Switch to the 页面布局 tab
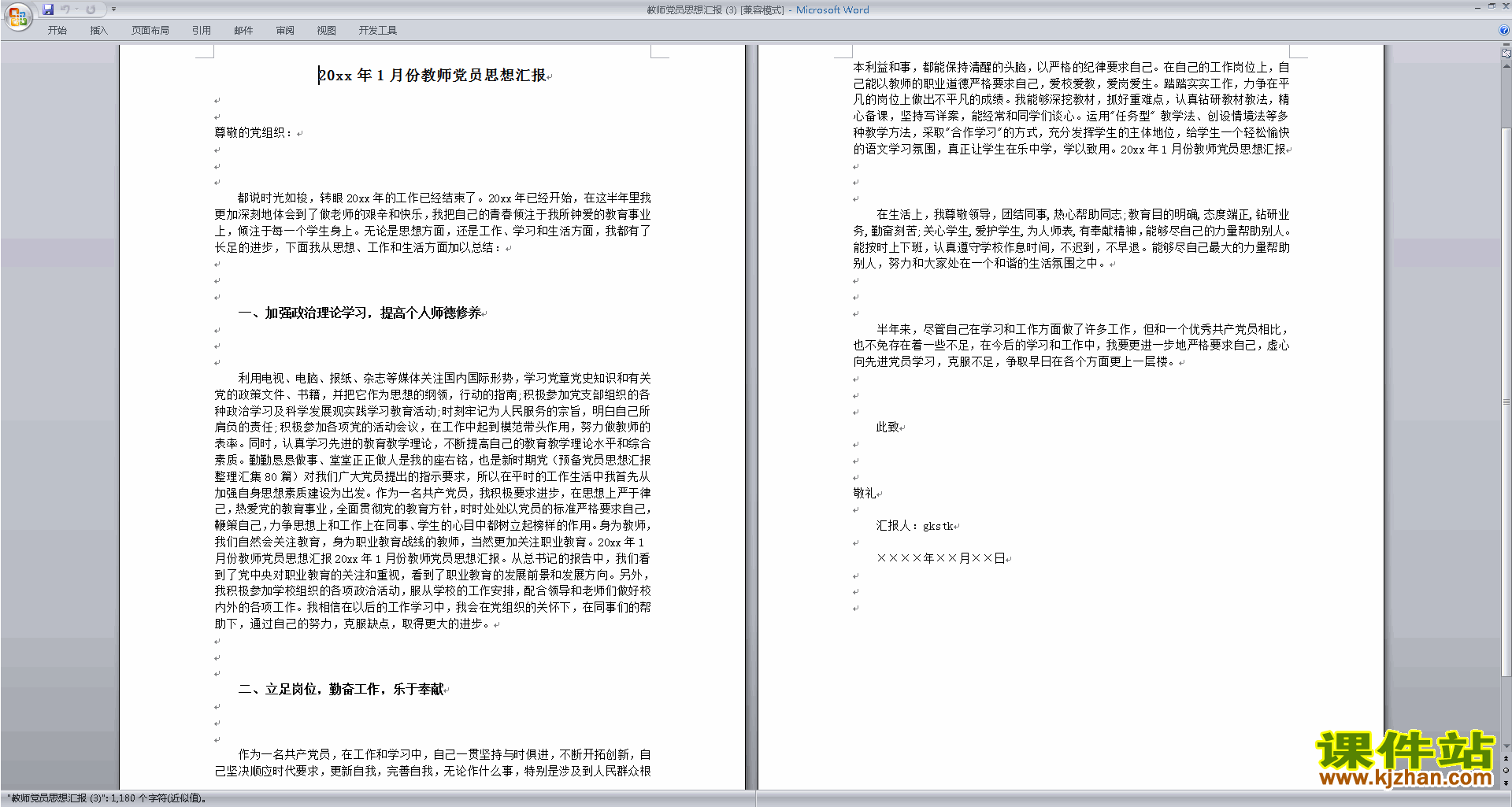Viewport: 1512px width, 807px height. coord(150,30)
